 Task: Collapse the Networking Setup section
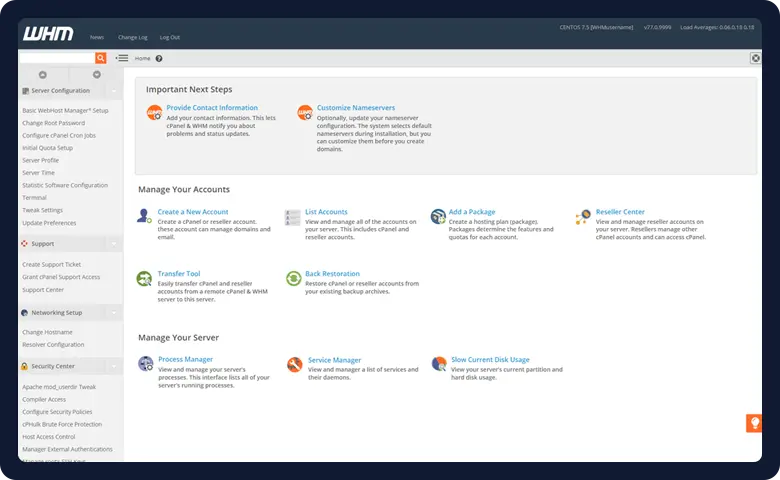coord(114,312)
